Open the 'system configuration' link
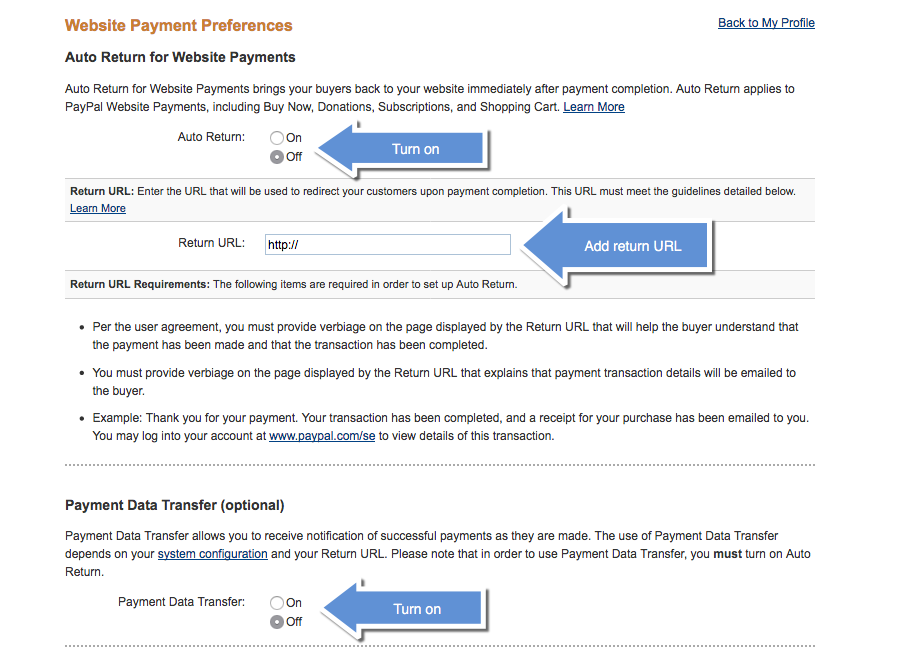Screen dimensions: 918x660 click(212, 553)
